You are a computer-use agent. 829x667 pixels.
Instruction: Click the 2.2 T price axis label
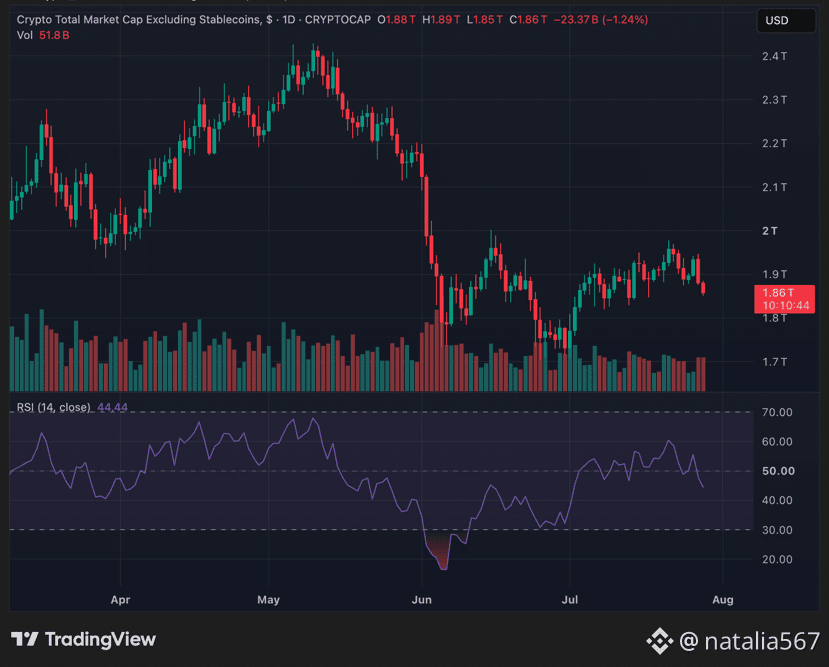pos(774,143)
